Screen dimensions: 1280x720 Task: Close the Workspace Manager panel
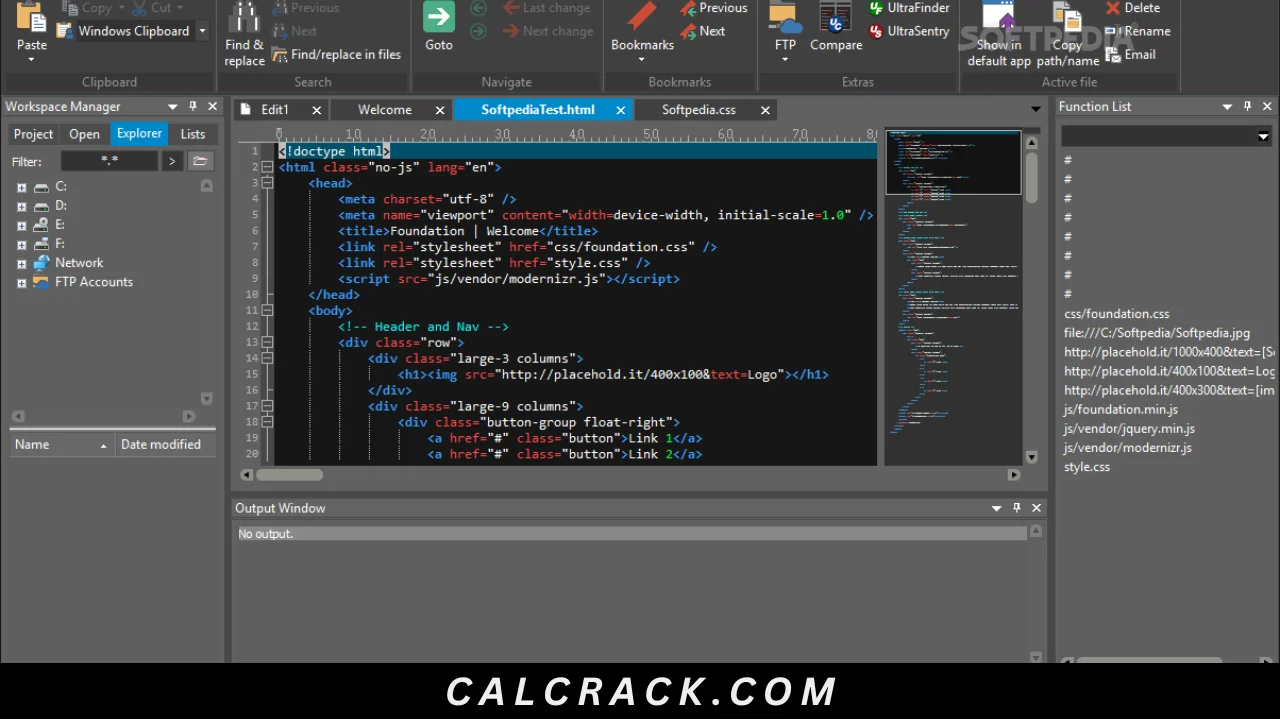pyautogui.click(x=212, y=106)
